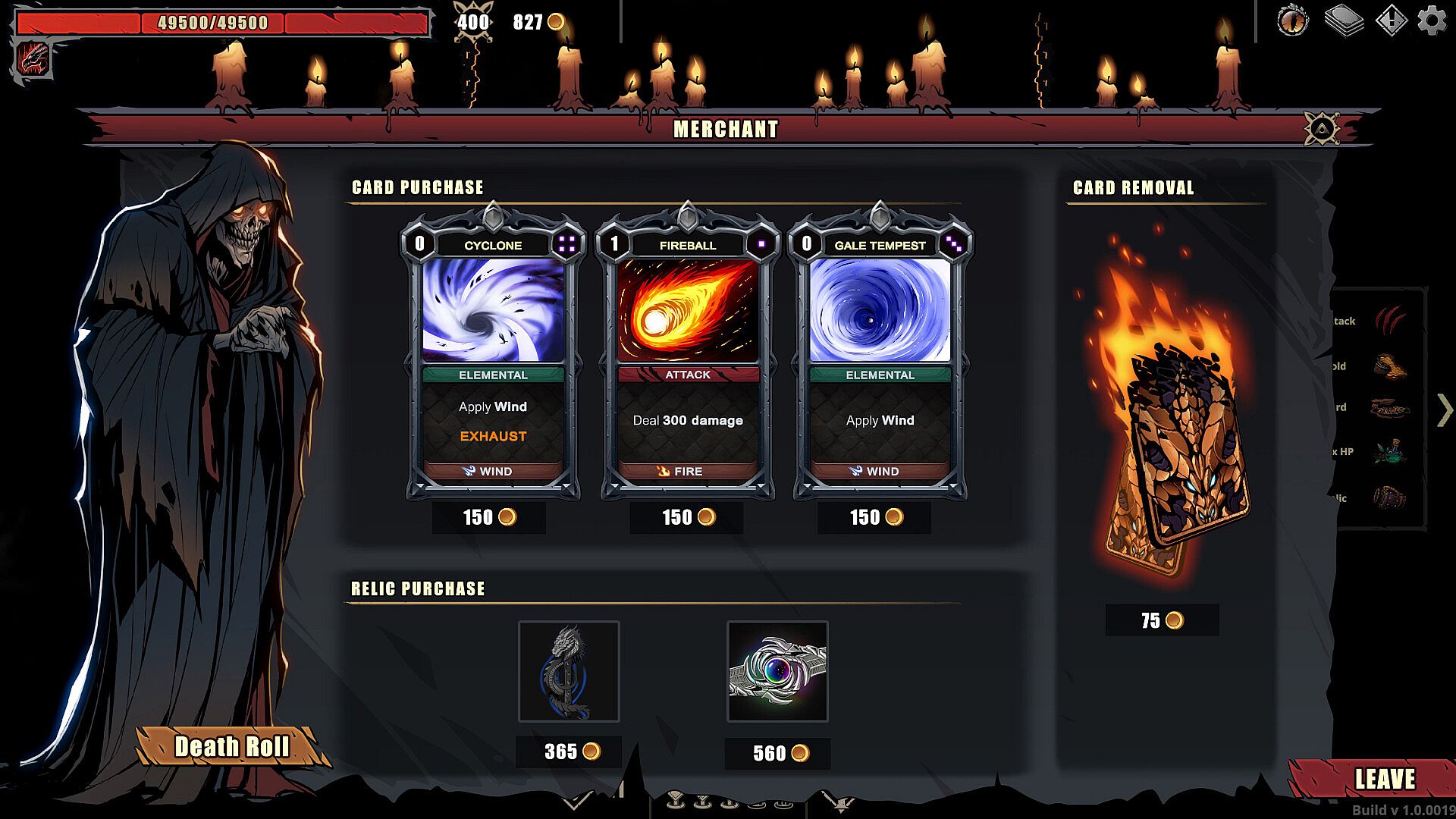Buy the jeweled eye ring relic

point(777,671)
